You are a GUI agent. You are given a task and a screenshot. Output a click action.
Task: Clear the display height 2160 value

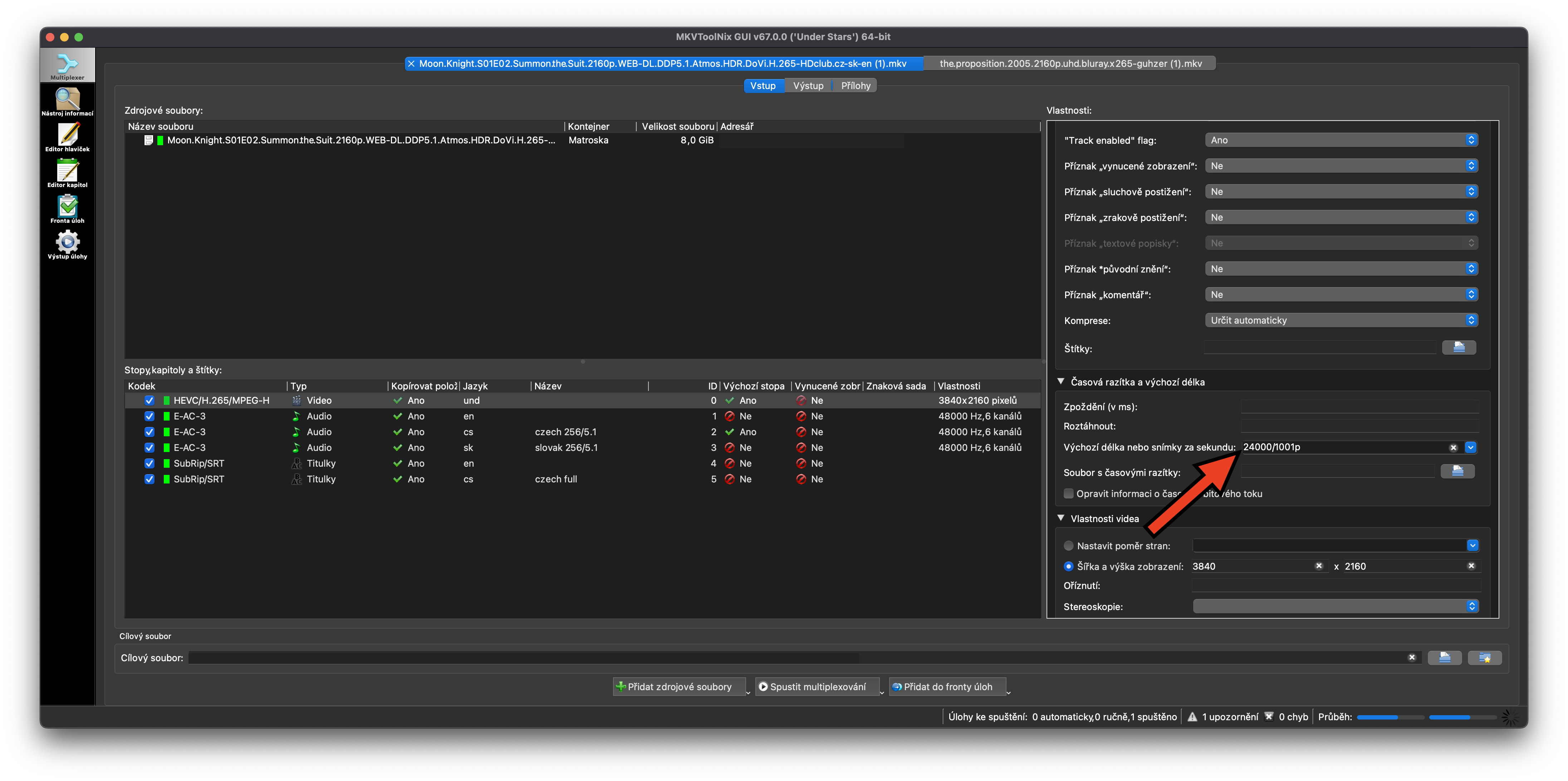(x=1471, y=566)
